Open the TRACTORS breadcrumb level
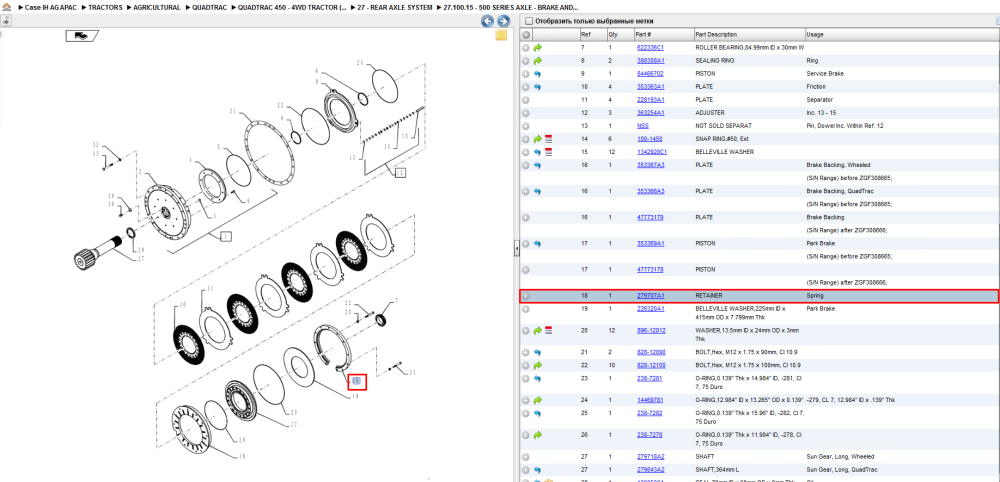Viewport: 1000px width, 482px height. (x=105, y=8)
